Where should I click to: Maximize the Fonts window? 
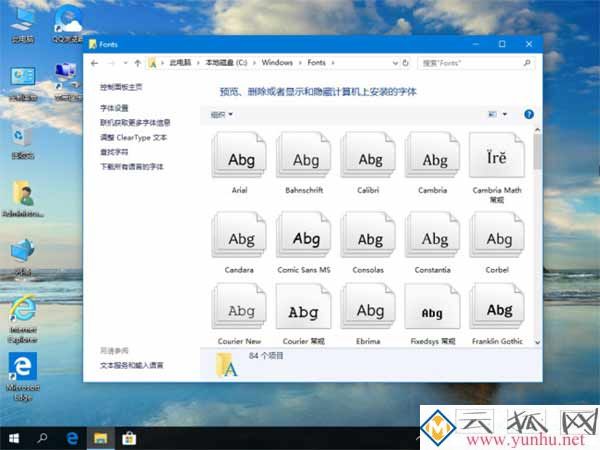coord(502,44)
